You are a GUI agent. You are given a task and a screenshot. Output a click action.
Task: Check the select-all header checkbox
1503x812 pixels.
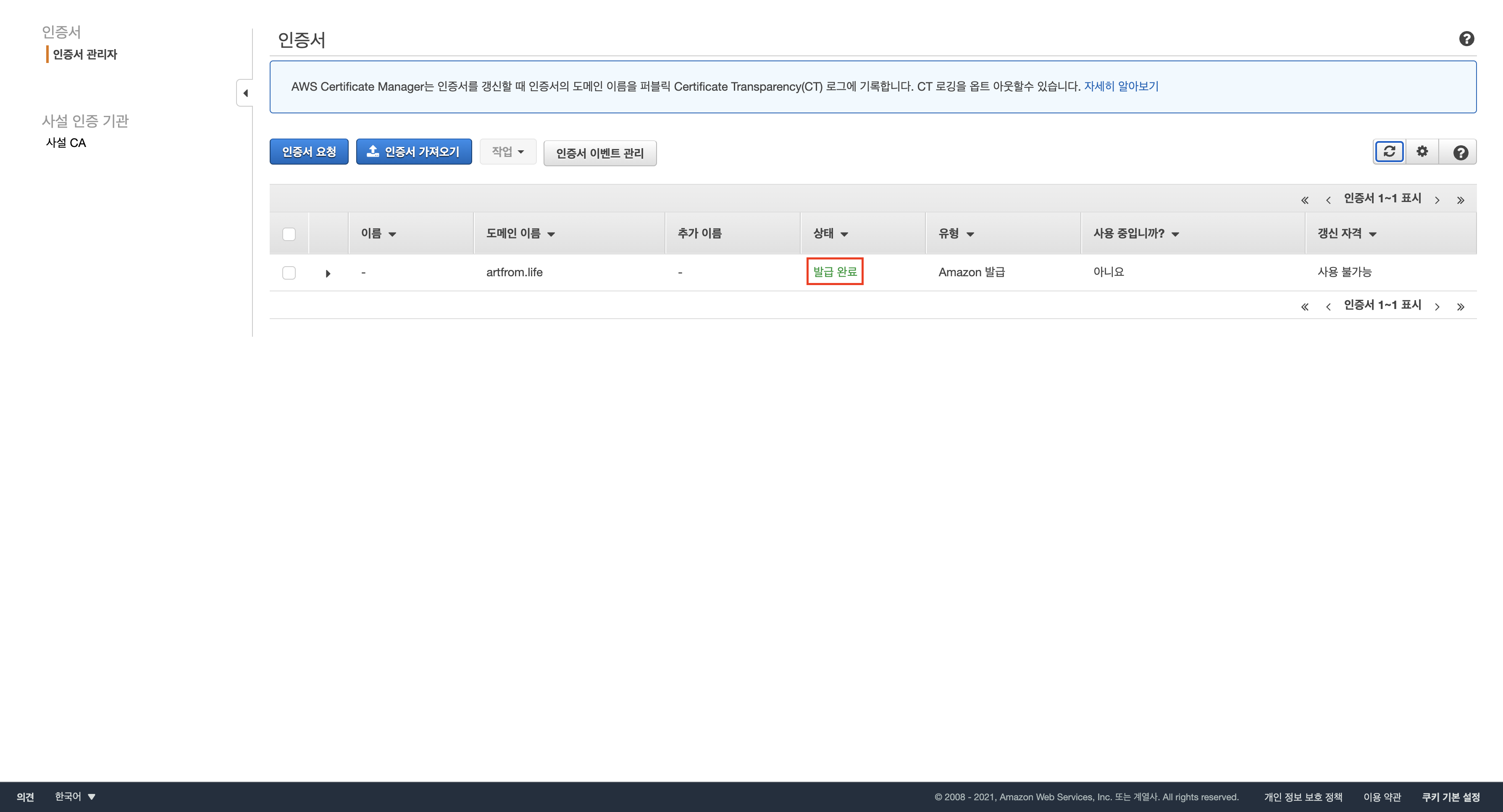[x=289, y=234]
